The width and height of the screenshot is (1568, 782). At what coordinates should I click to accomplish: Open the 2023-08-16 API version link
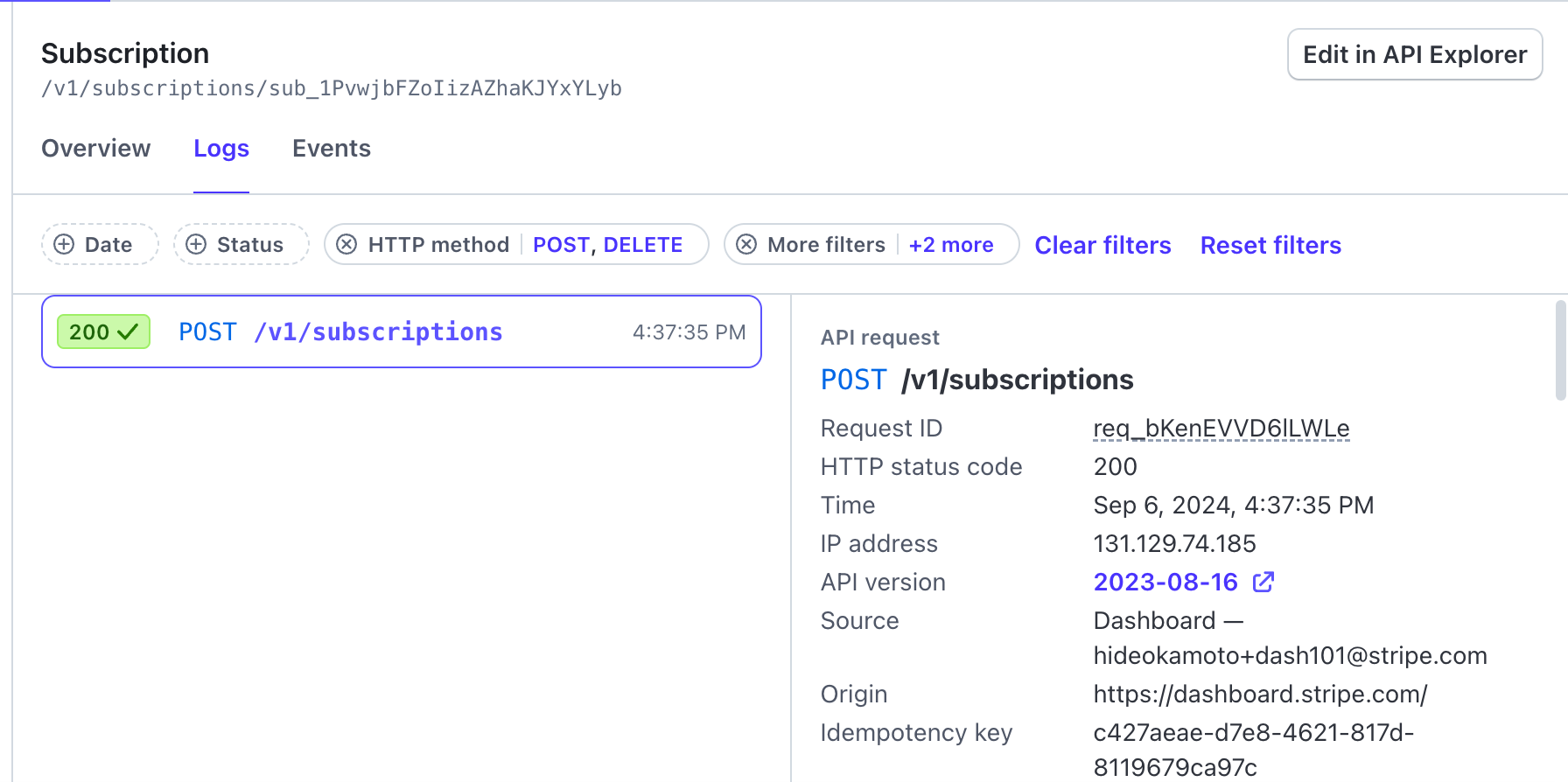1165,583
